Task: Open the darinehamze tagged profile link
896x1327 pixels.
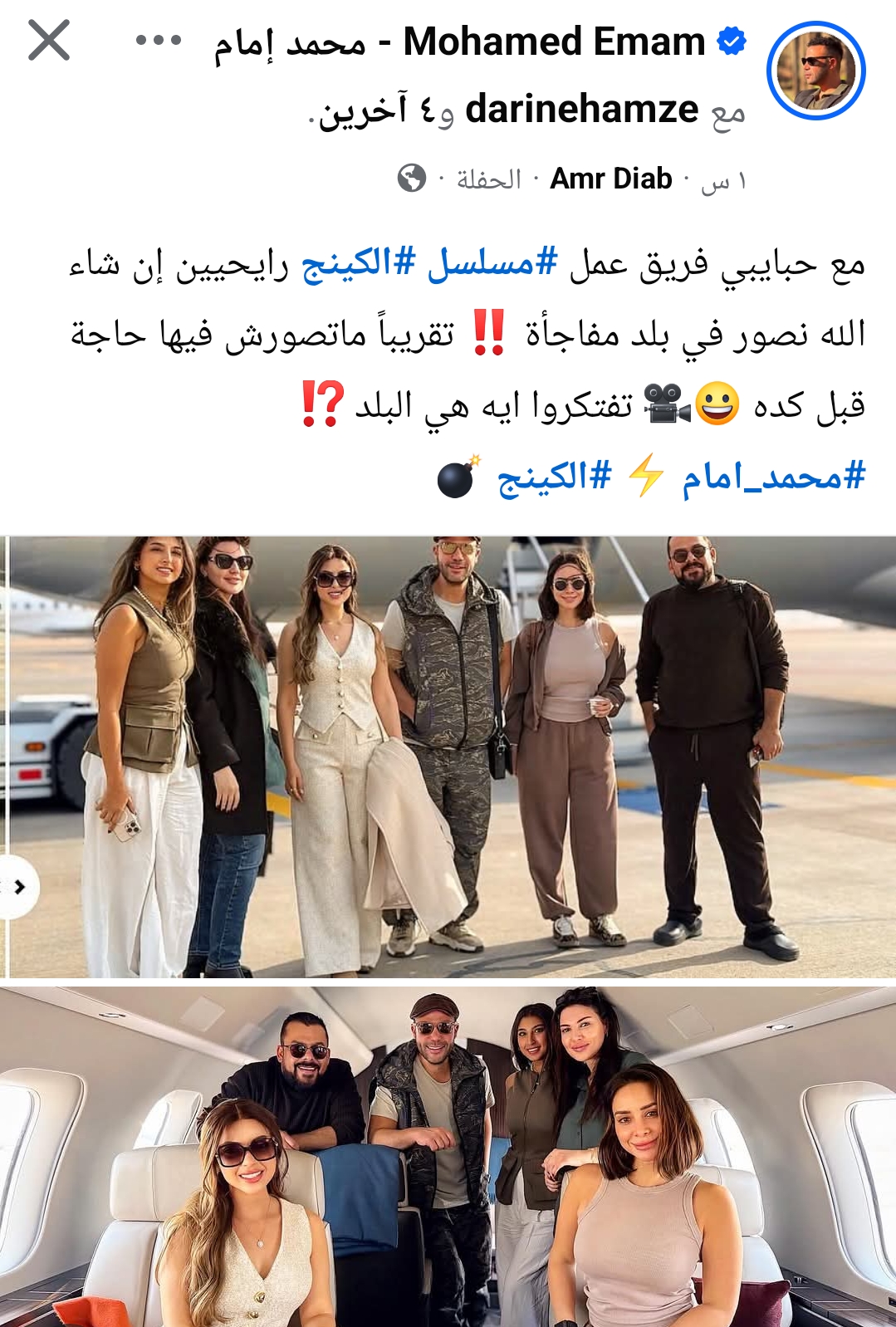Action: (x=582, y=109)
